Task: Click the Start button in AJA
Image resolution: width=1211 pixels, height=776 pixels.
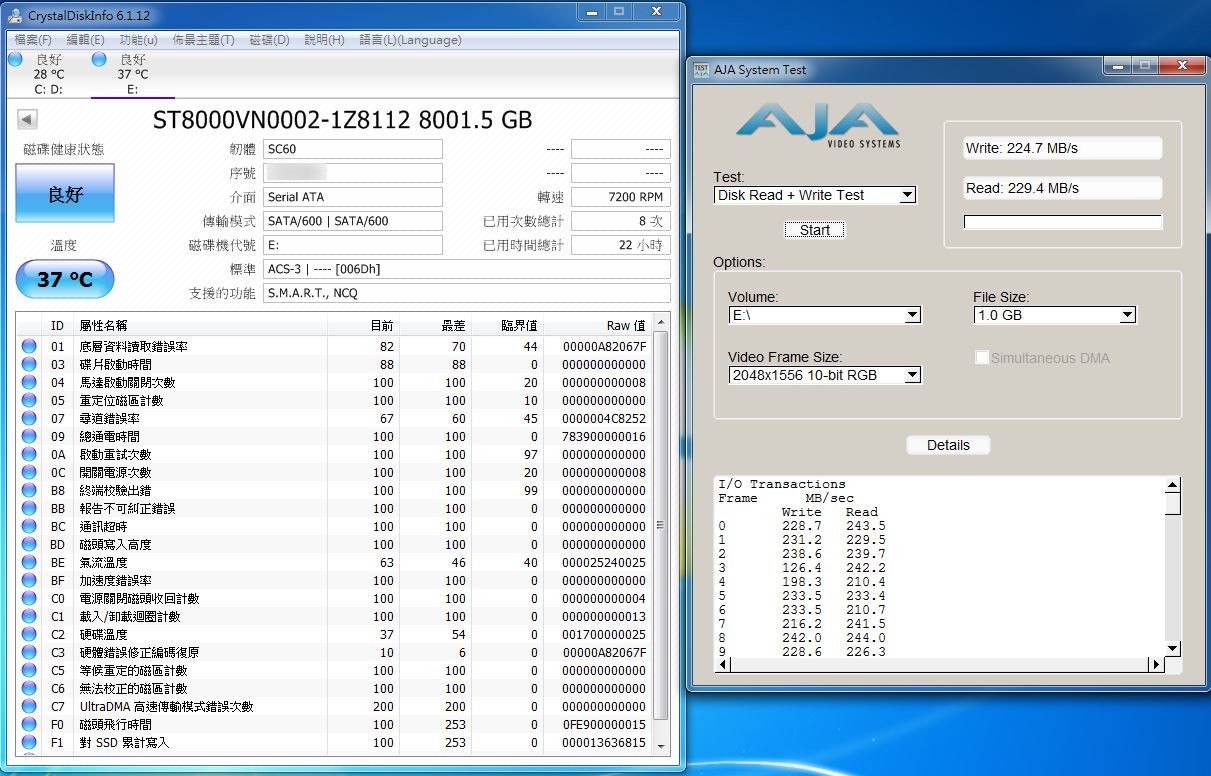Action: coord(815,230)
